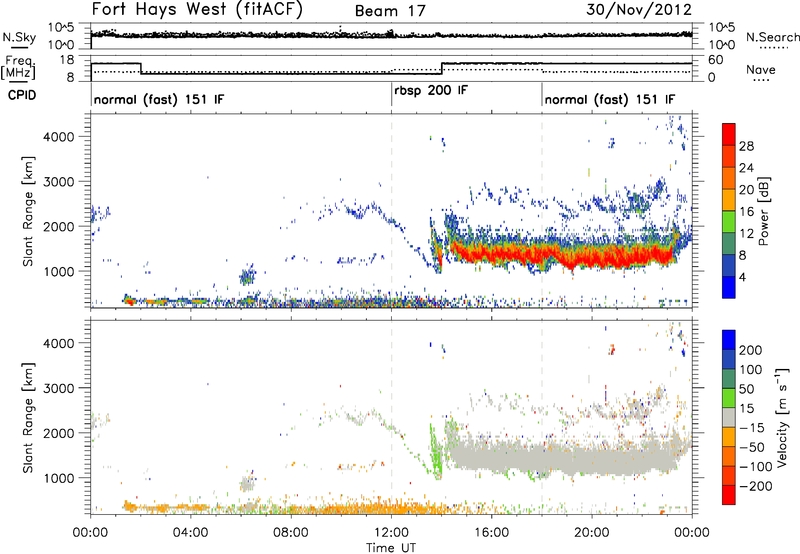Screen dimensions: 800x554
Task: Click the velocity colorbar value -50
Action: point(752,447)
